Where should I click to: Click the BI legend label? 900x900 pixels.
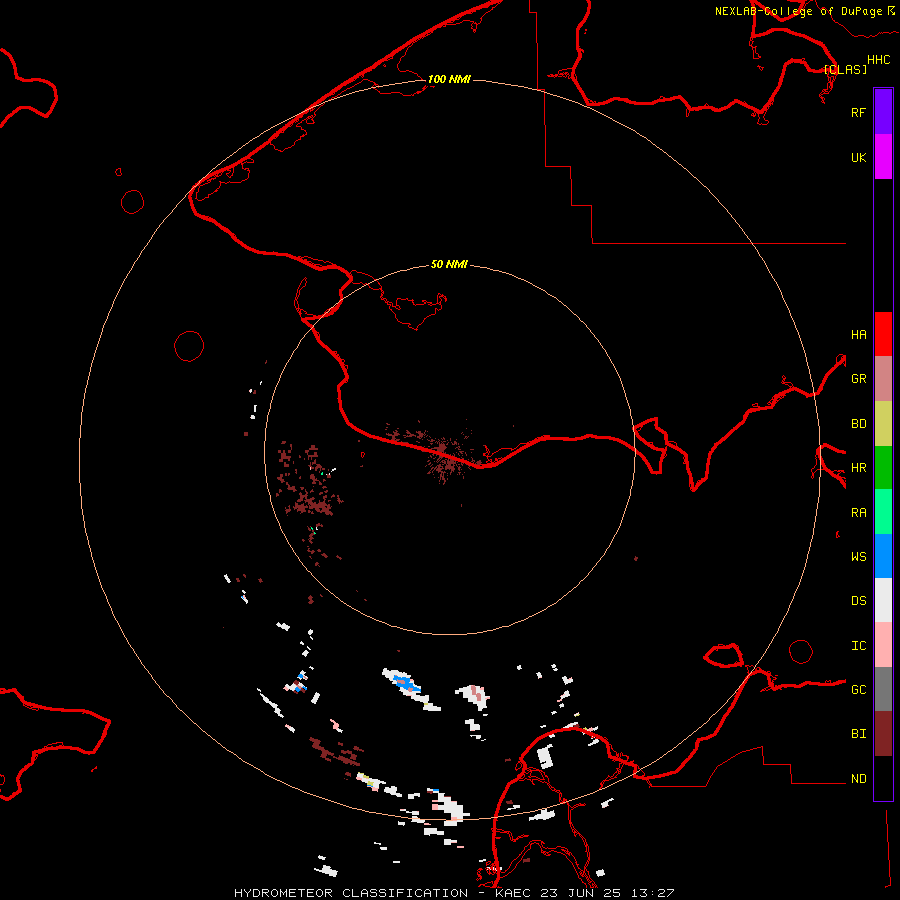[x=858, y=734]
